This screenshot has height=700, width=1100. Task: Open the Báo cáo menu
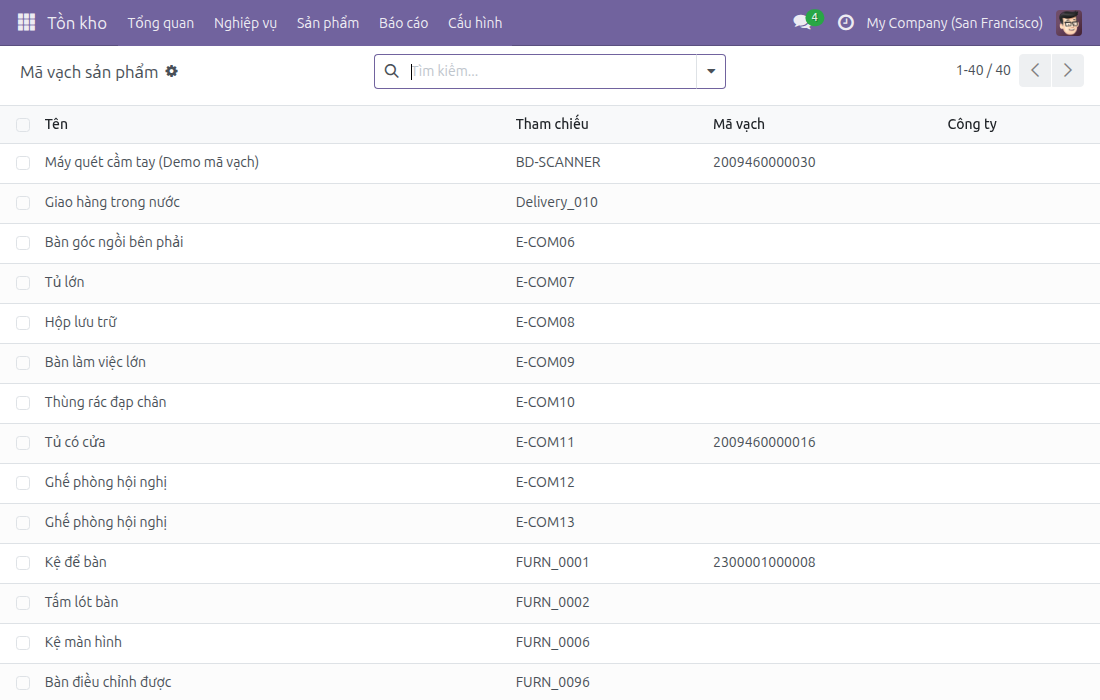click(403, 22)
